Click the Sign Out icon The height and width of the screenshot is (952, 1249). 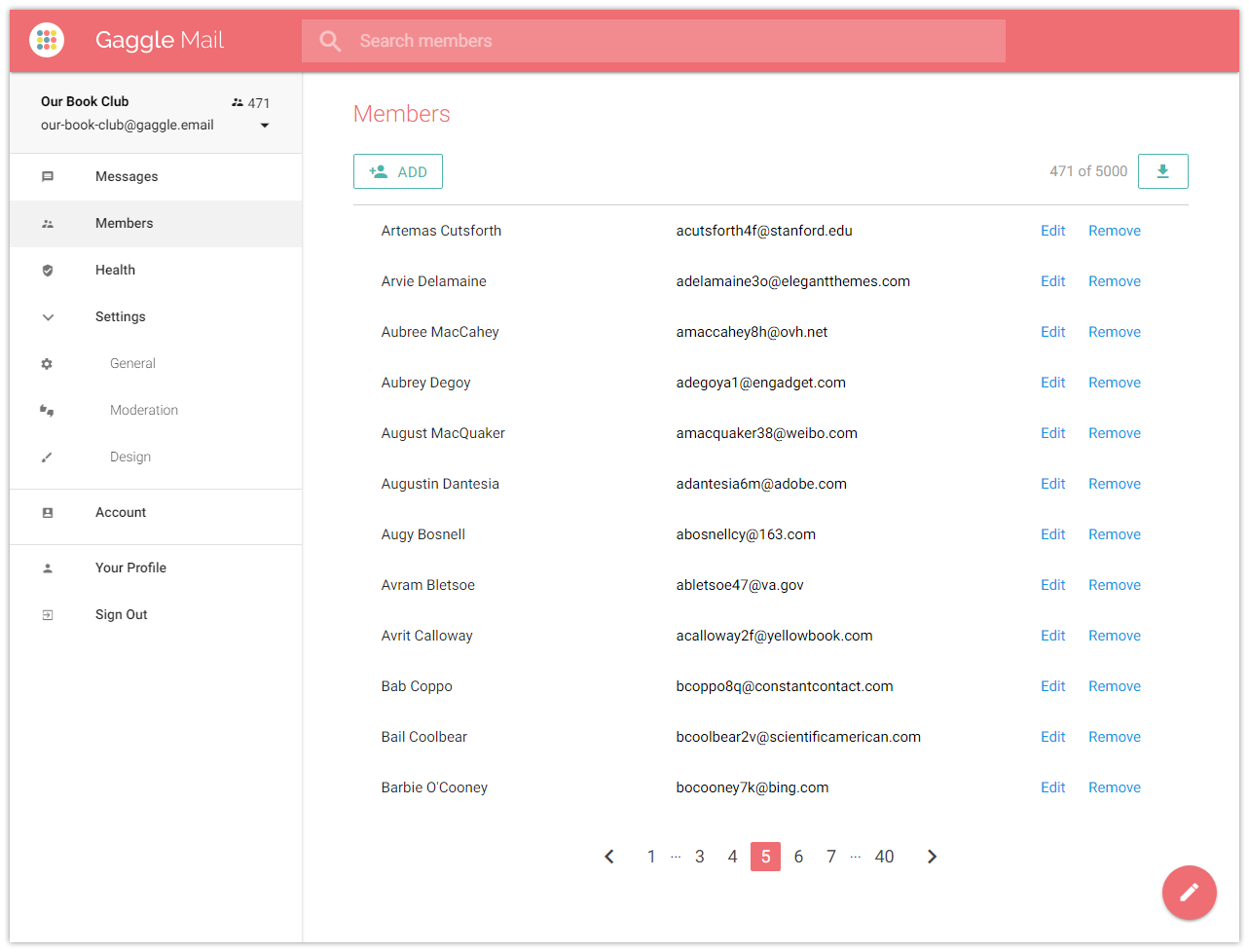[x=48, y=615]
